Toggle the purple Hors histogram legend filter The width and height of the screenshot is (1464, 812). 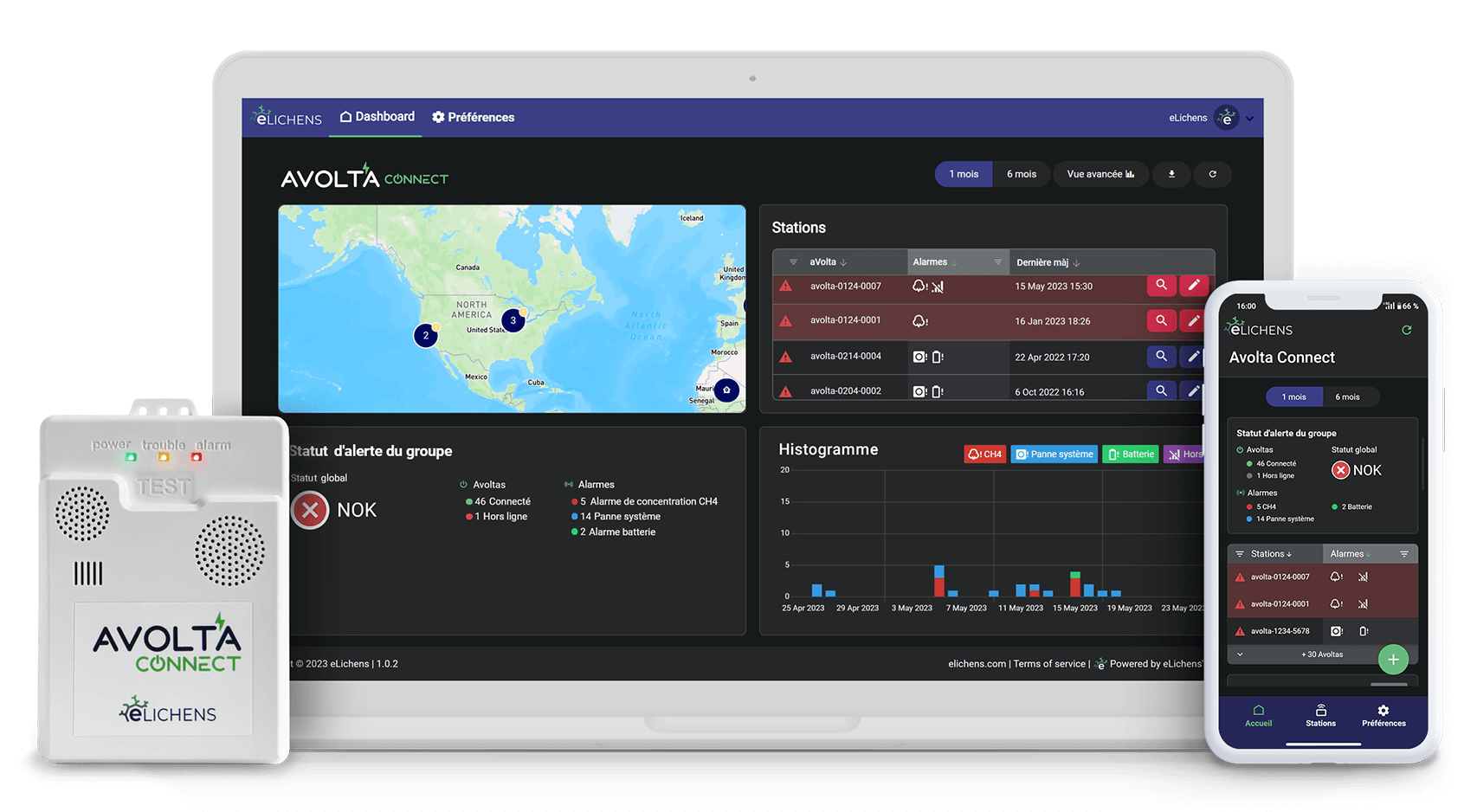point(1184,454)
